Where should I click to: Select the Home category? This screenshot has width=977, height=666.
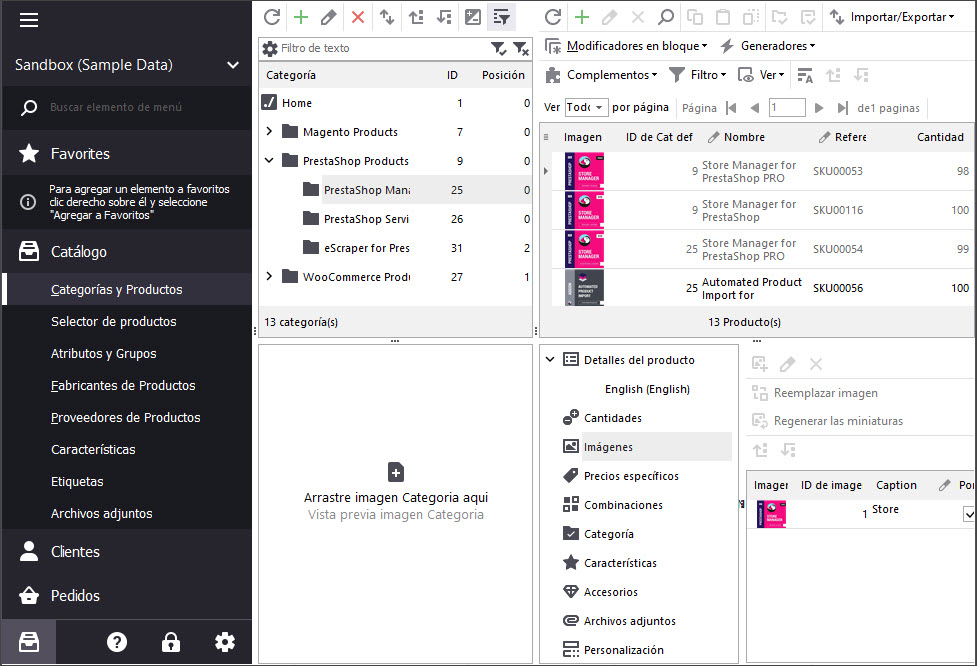point(297,103)
